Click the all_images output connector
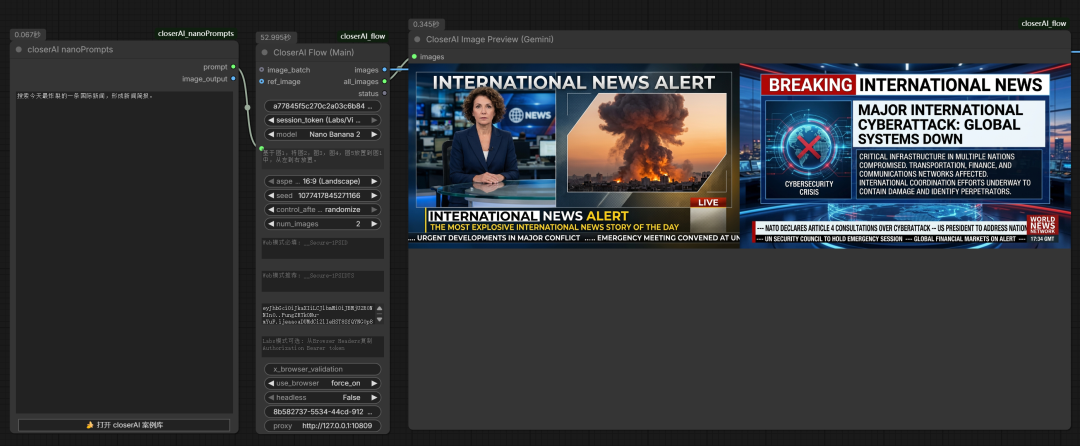This screenshot has width=1080, height=446. click(385, 82)
